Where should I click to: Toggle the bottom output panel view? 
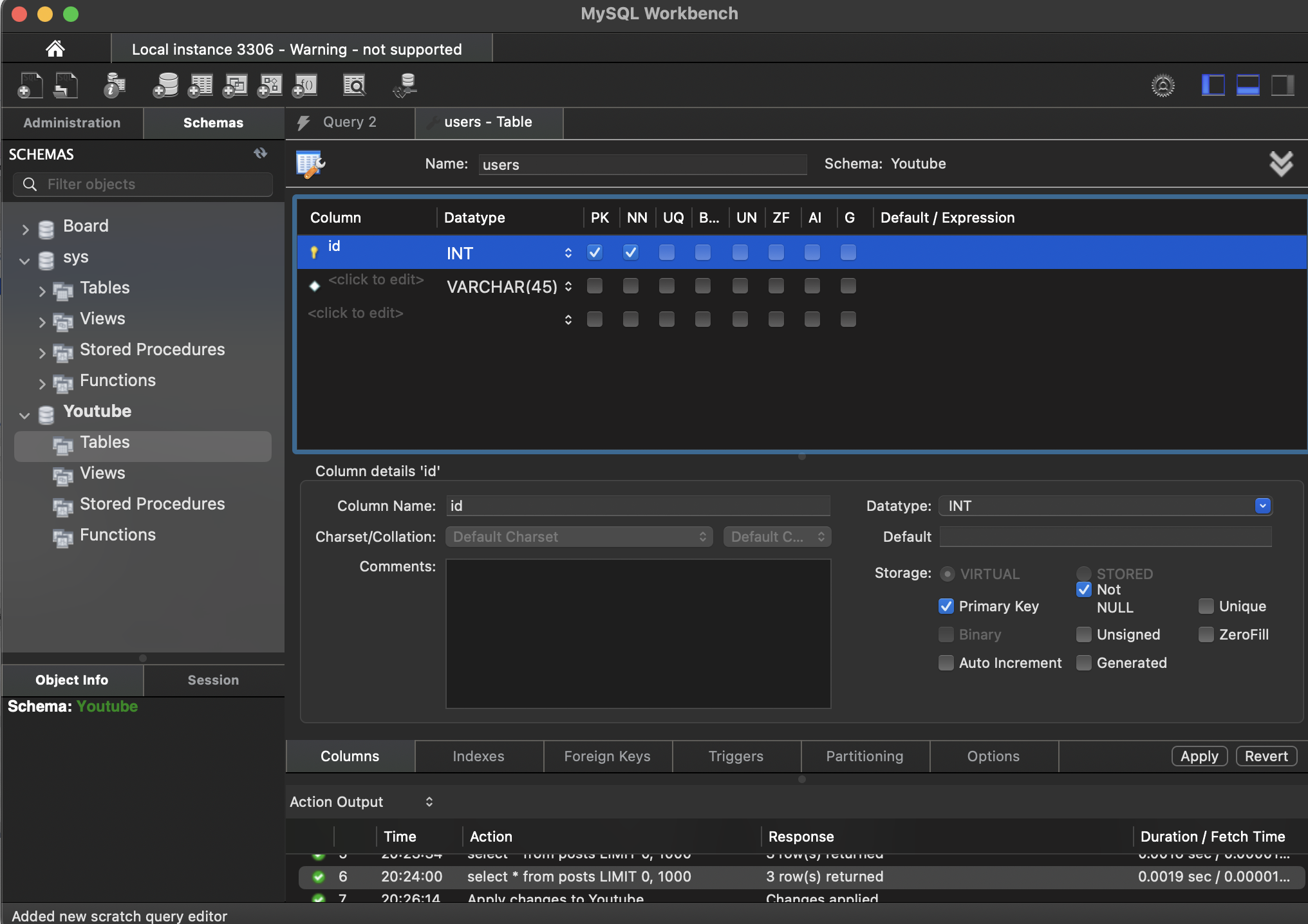(1247, 86)
